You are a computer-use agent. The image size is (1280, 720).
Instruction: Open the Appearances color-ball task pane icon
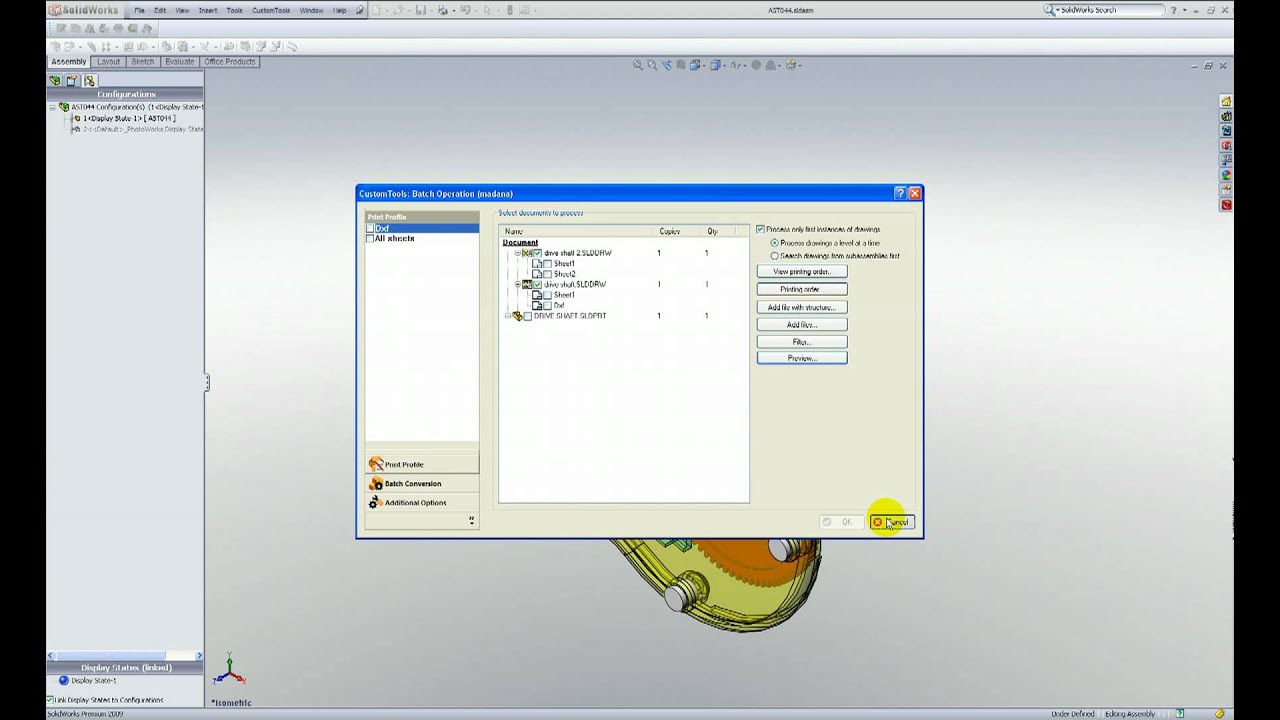[1226, 175]
